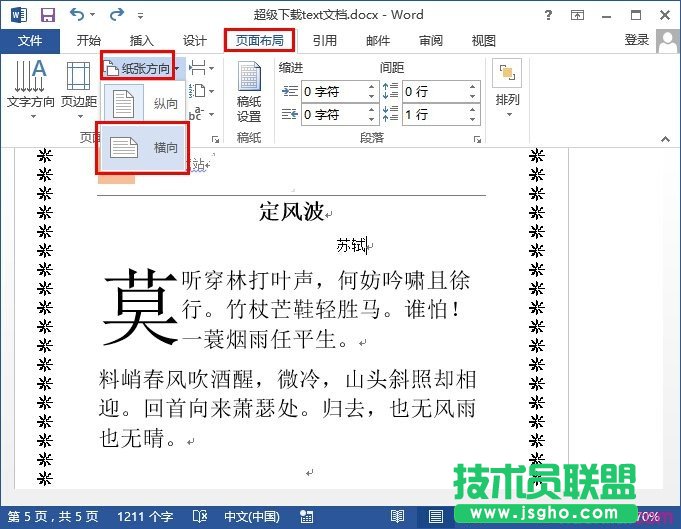Open the 页边距 margins menu

79,89
